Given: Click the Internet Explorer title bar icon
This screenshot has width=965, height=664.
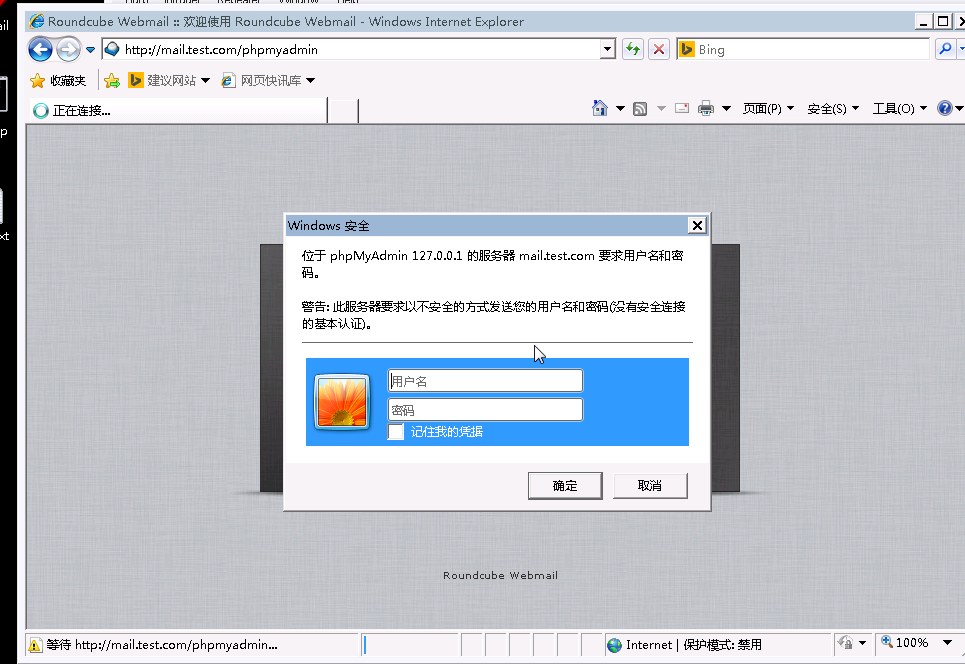Looking at the screenshot, I should click(x=37, y=22).
